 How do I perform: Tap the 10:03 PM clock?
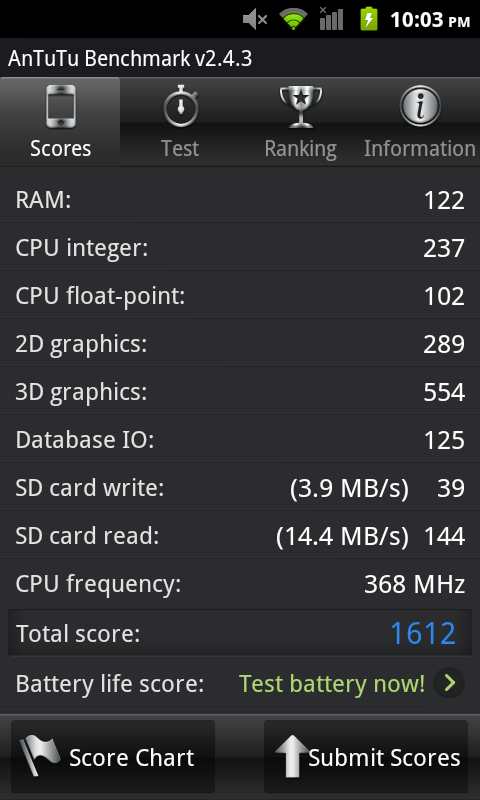pos(430,20)
